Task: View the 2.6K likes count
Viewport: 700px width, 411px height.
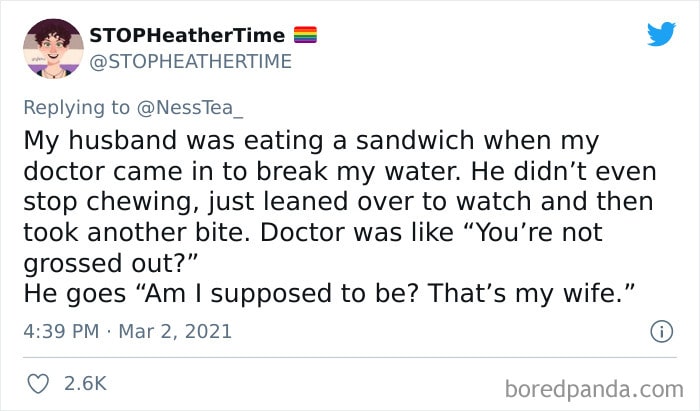Action: (x=85, y=384)
